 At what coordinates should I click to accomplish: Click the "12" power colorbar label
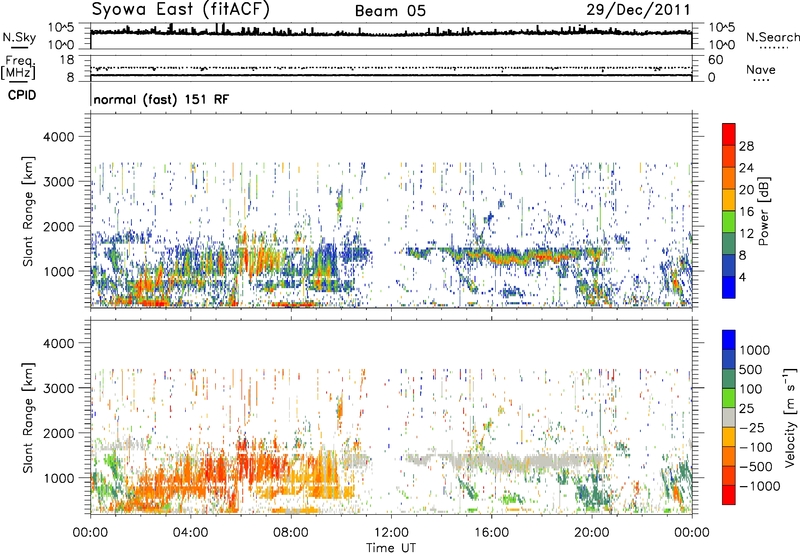(746, 234)
